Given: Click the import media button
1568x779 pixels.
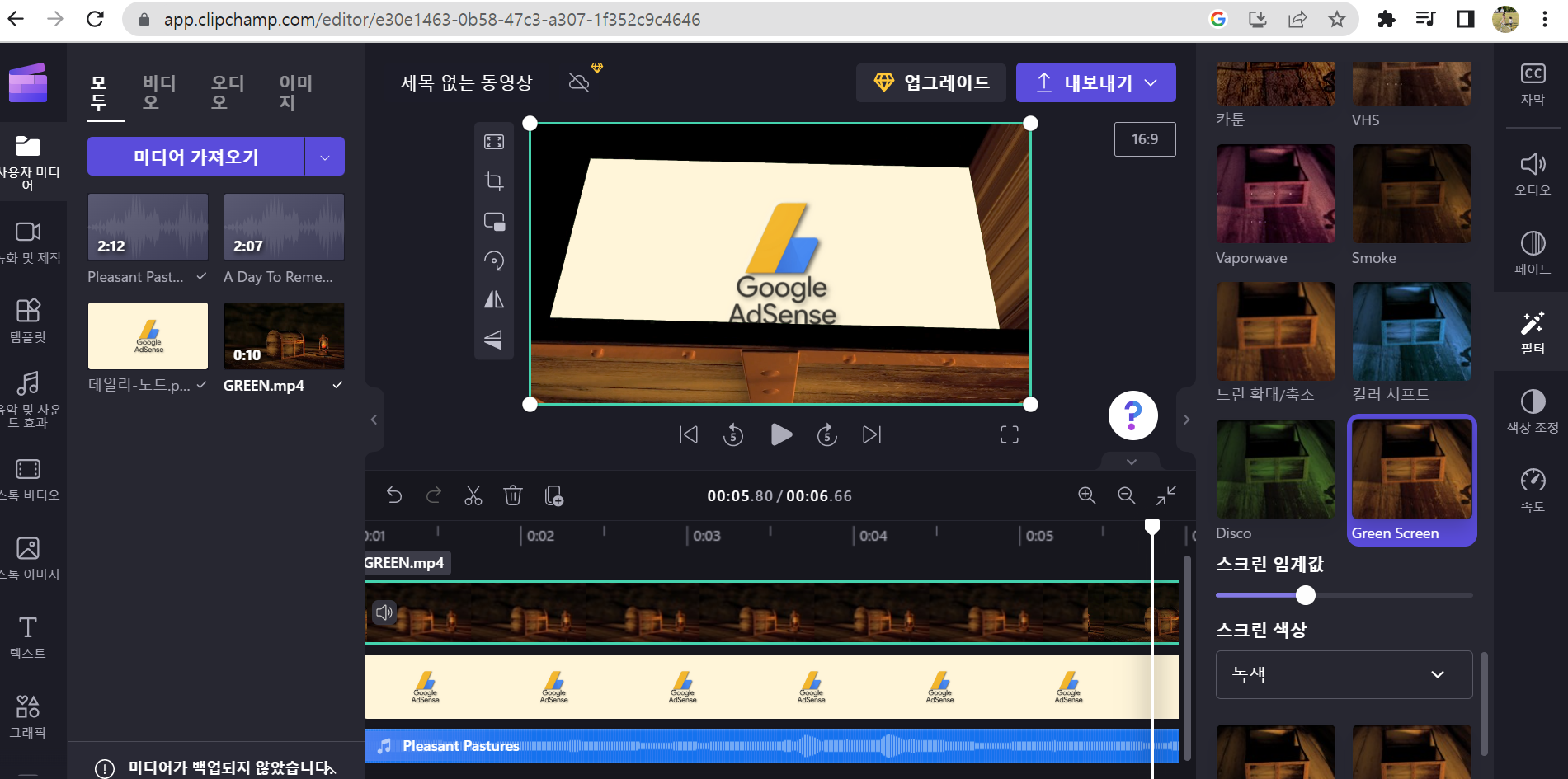Looking at the screenshot, I should click(196, 157).
